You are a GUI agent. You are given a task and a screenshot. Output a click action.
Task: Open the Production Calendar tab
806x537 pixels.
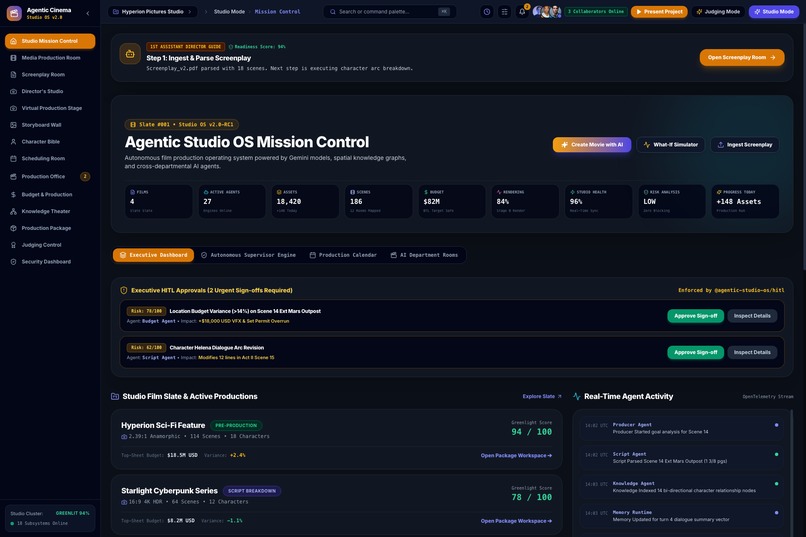tap(343, 255)
